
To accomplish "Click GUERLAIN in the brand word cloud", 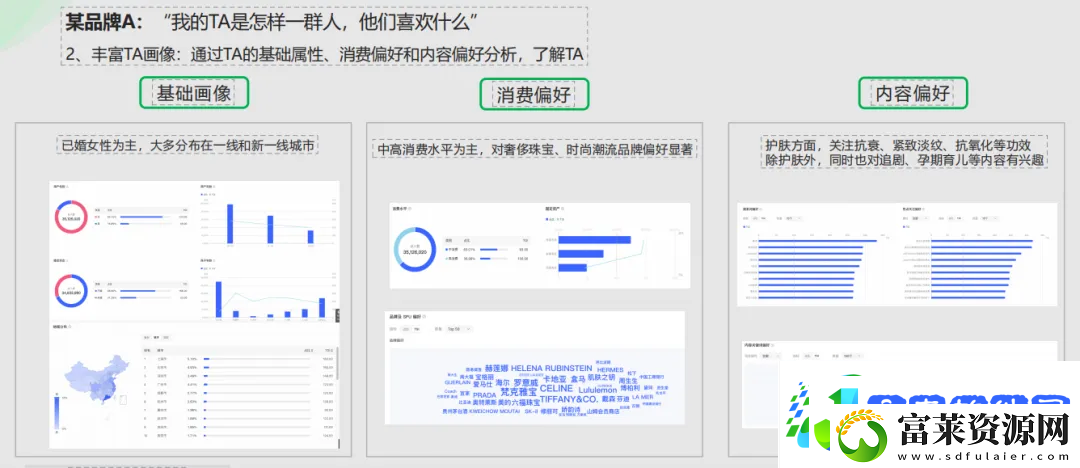I will pyautogui.click(x=457, y=383).
